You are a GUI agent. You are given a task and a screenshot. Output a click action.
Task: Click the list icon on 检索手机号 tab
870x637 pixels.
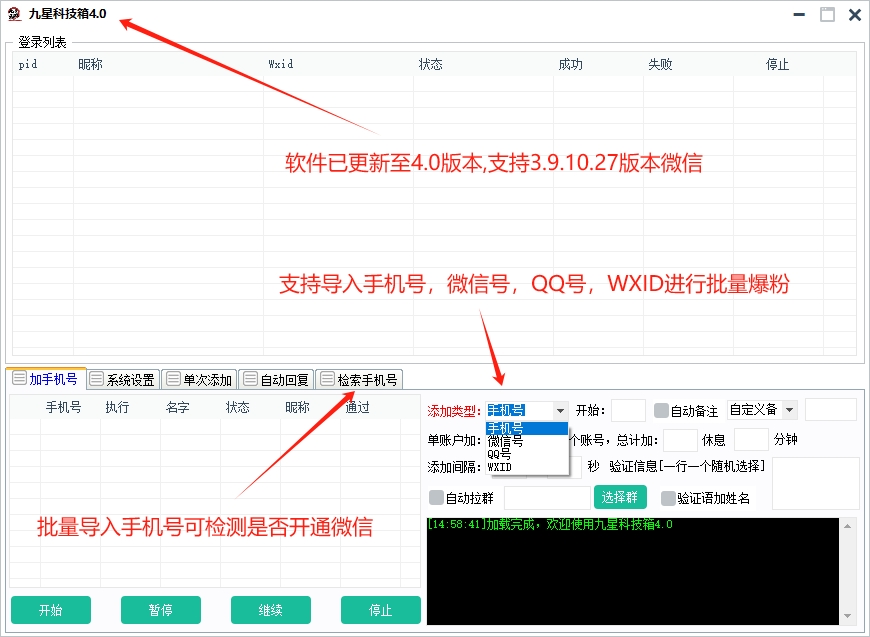click(327, 379)
